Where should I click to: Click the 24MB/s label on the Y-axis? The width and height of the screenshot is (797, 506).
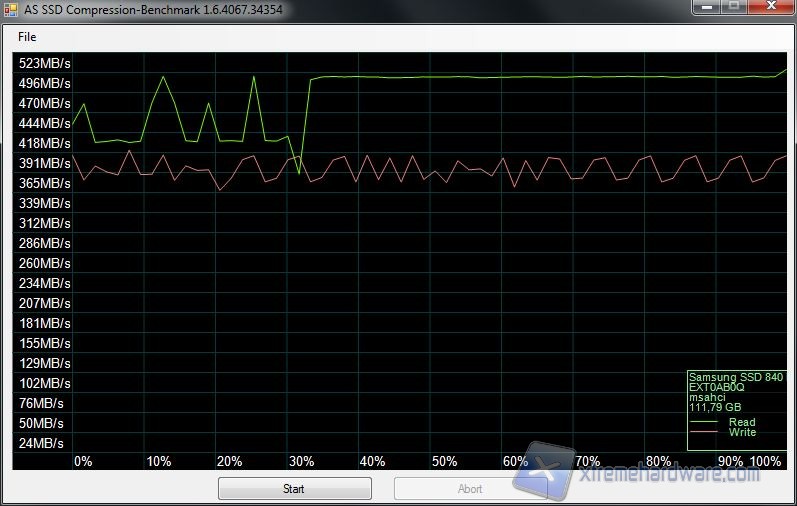(41, 443)
